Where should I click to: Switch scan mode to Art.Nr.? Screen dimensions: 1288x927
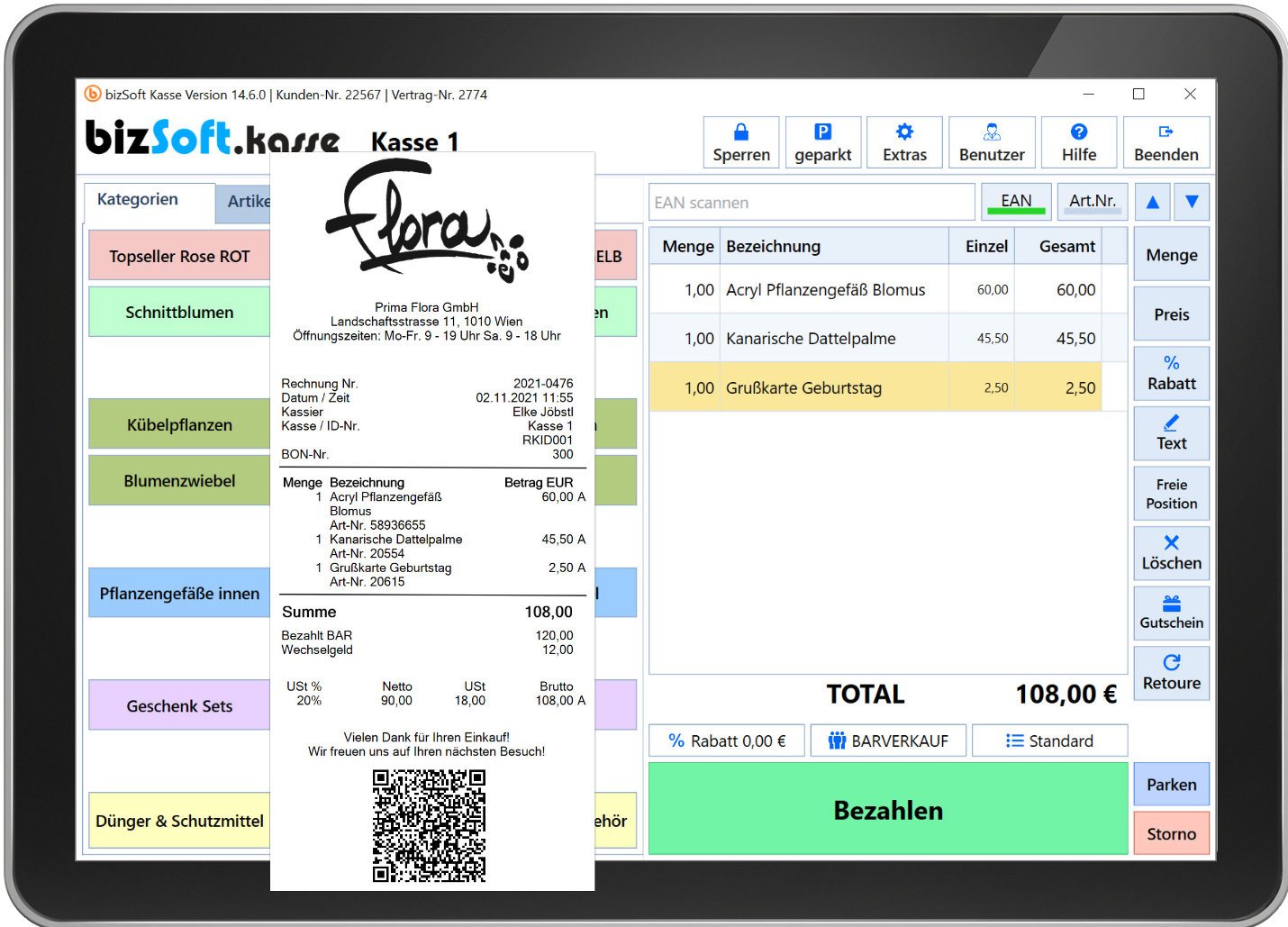[x=1092, y=202]
